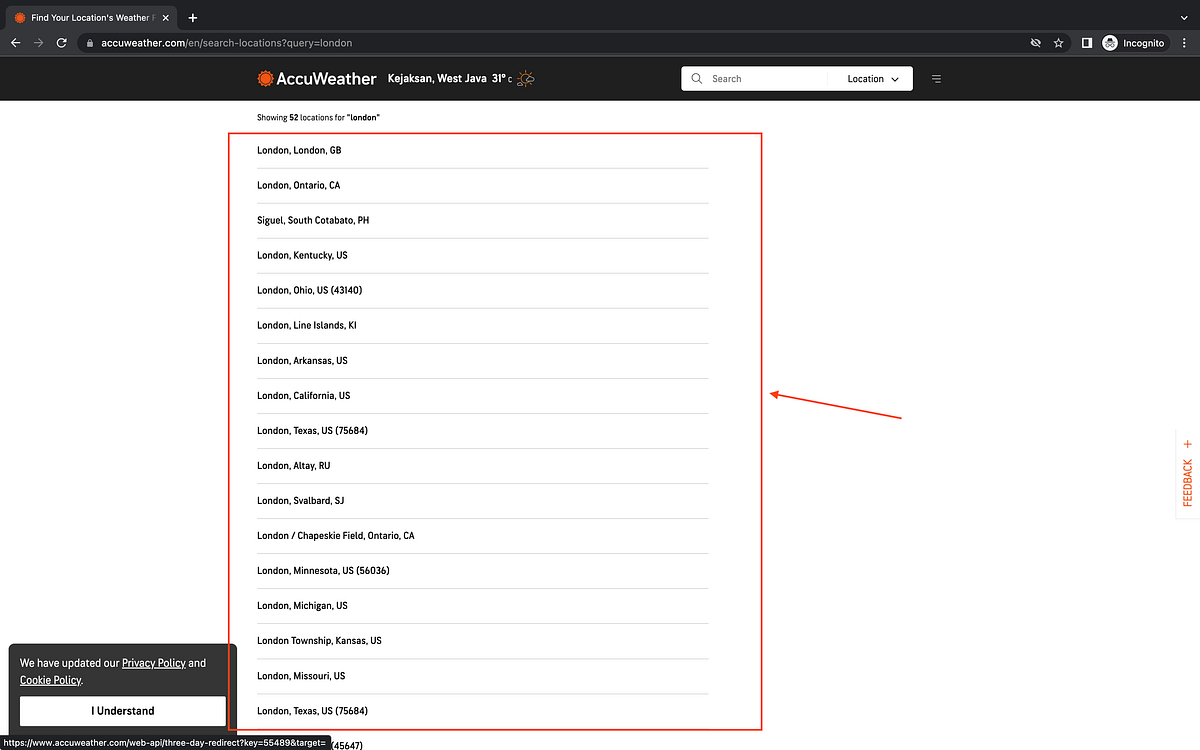The height and width of the screenshot is (750, 1200).
Task: Click the eye-off tracking icon in address bar
Action: coord(1035,43)
